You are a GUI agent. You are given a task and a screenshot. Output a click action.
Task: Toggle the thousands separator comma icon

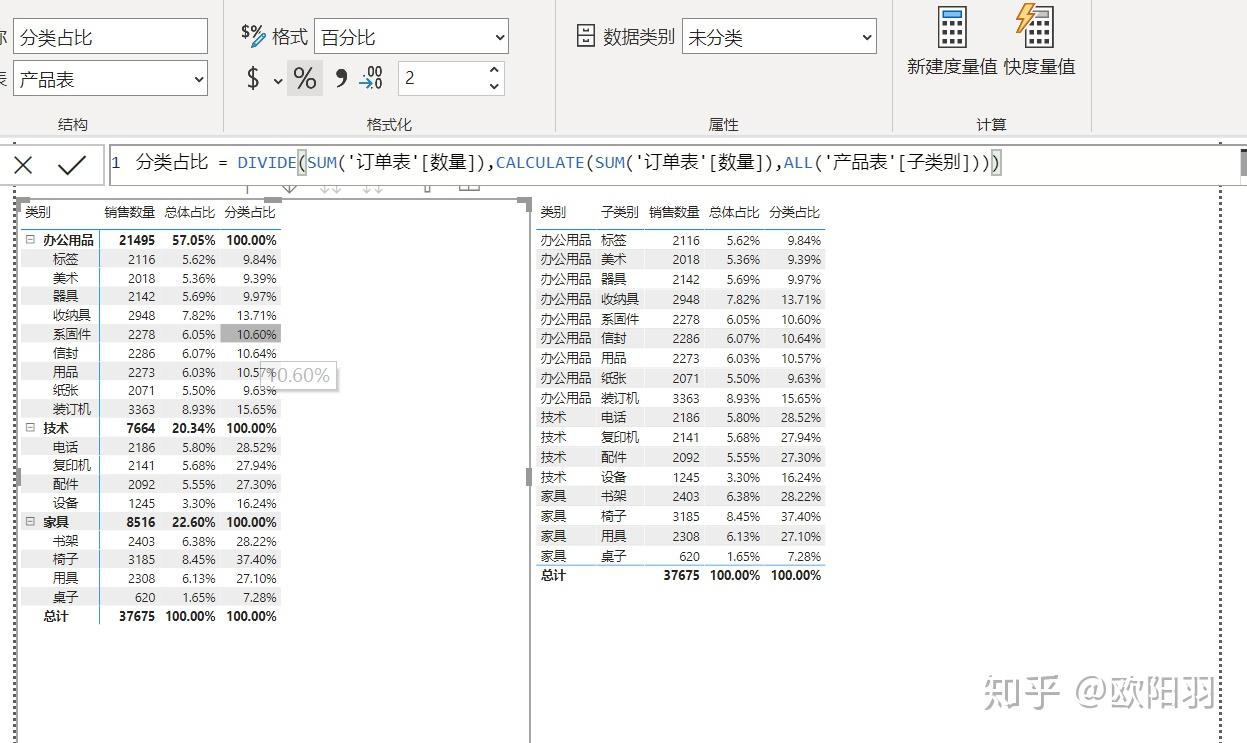[341, 78]
